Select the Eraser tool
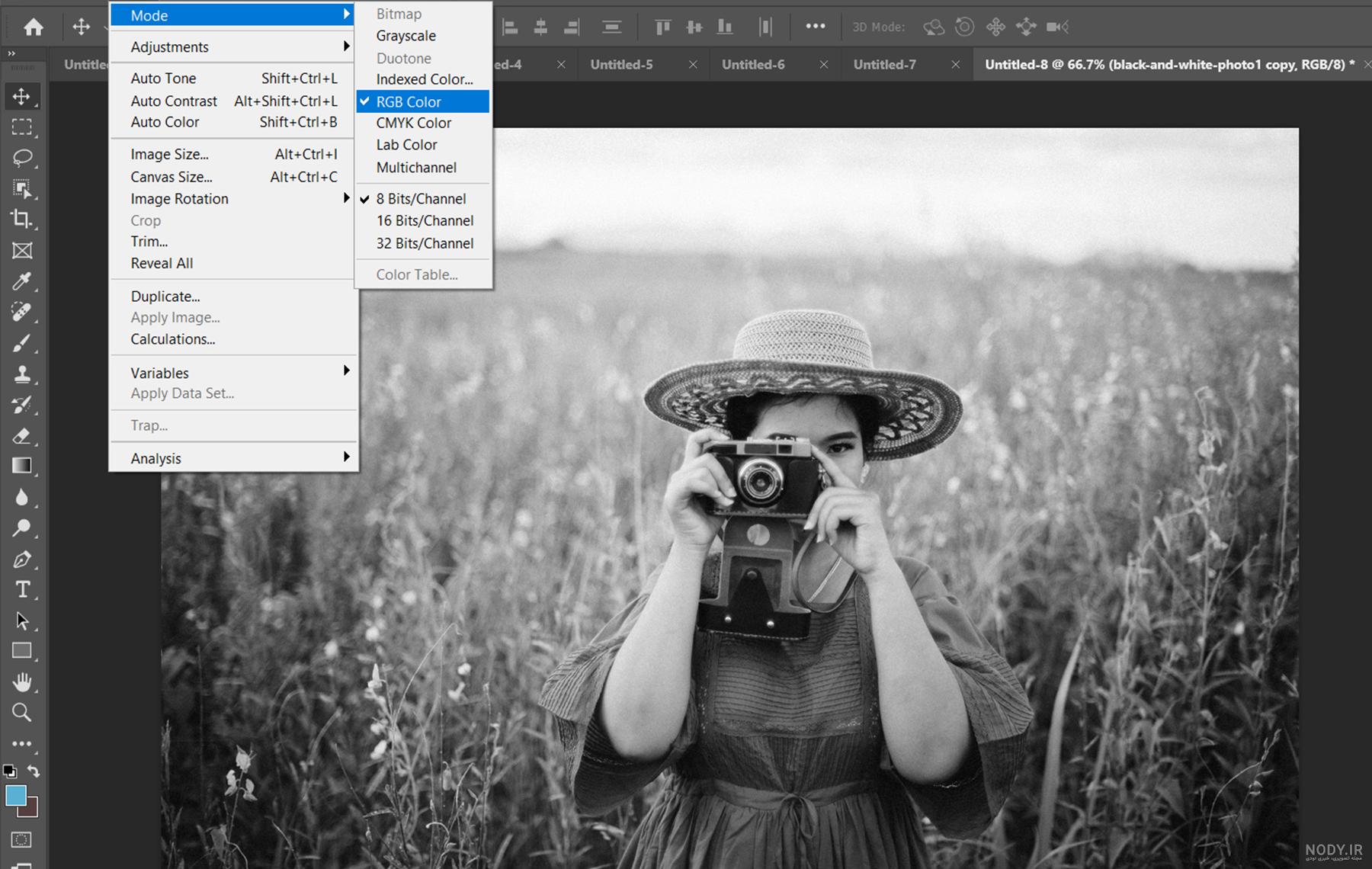Image resolution: width=1372 pixels, height=869 pixels. pyautogui.click(x=21, y=435)
